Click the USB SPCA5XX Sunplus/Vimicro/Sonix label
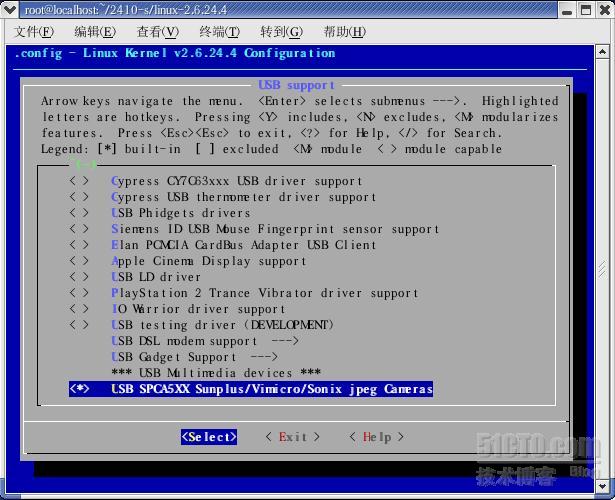615x500 pixels. pyautogui.click(x=272, y=389)
